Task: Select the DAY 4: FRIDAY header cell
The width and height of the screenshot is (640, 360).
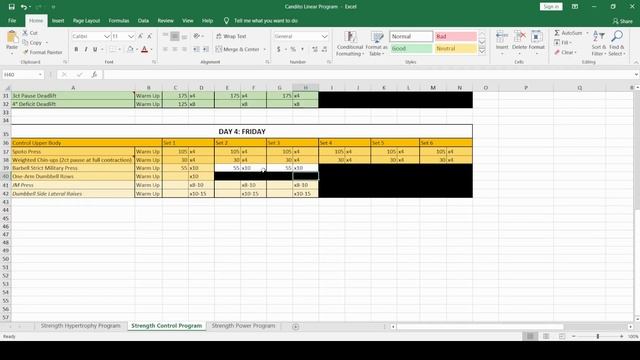Action: click(242, 131)
